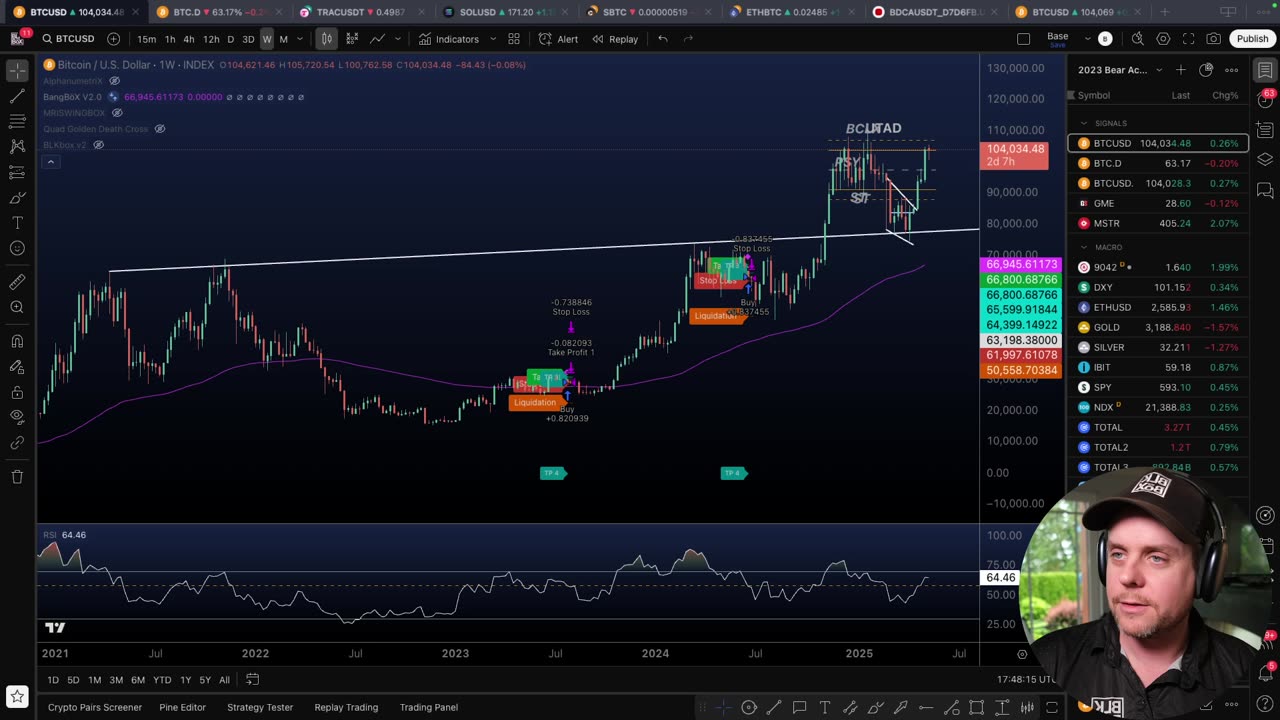
Task: Add symbol to compare with plus icon
Action: 113,39
